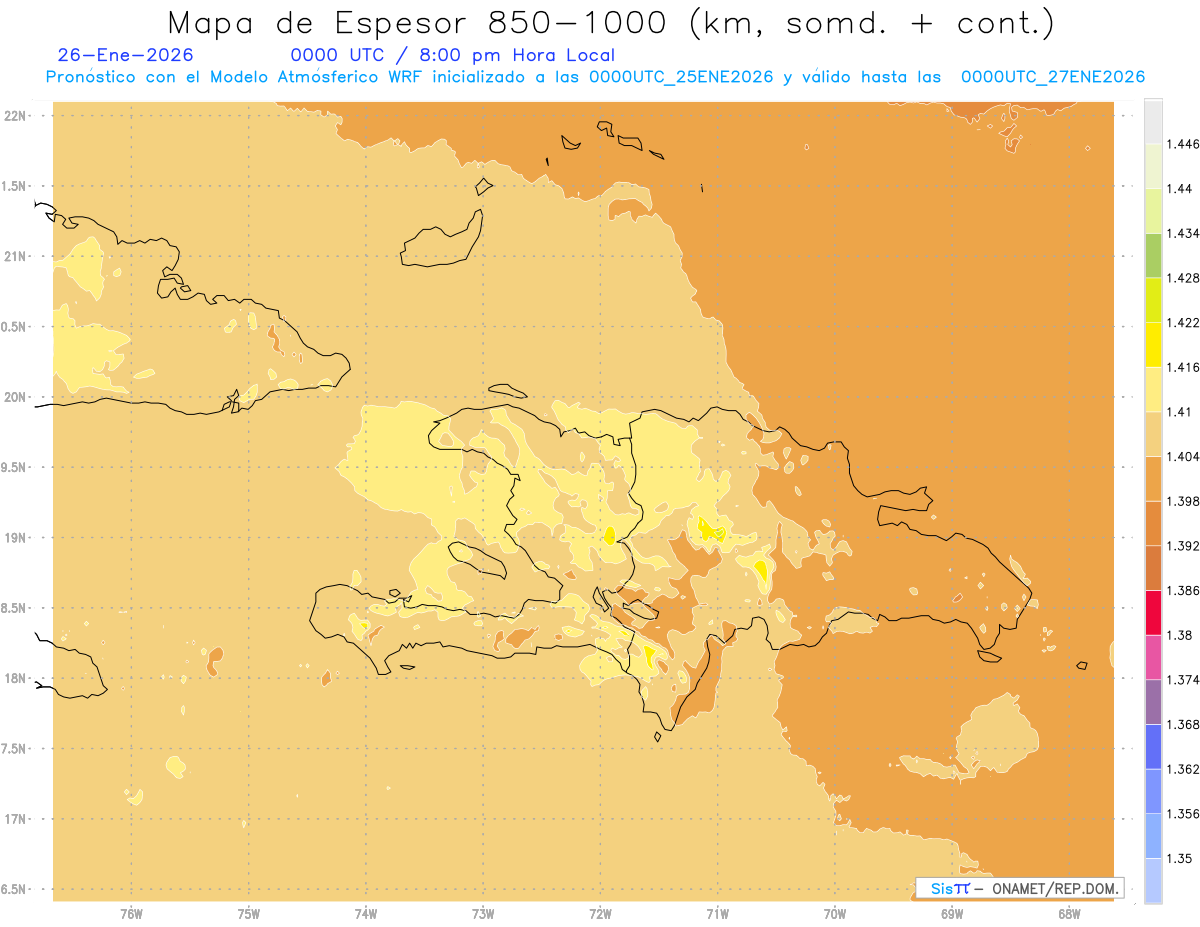Click the '21N' latitude label
The width and height of the screenshot is (1200, 927).
[15, 257]
